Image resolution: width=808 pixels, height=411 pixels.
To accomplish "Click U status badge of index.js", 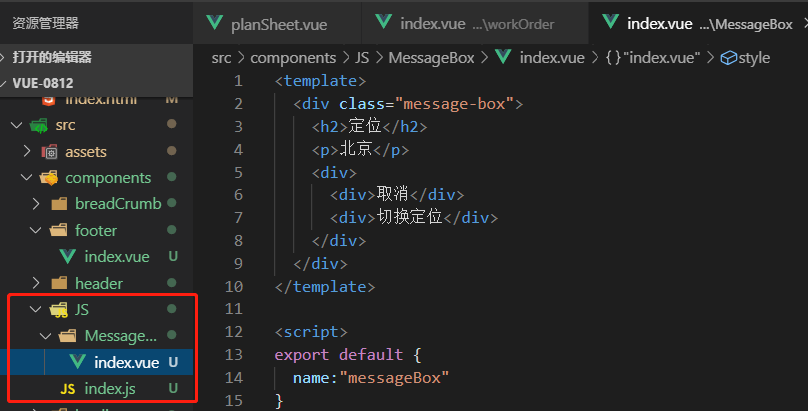I will [173, 388].
